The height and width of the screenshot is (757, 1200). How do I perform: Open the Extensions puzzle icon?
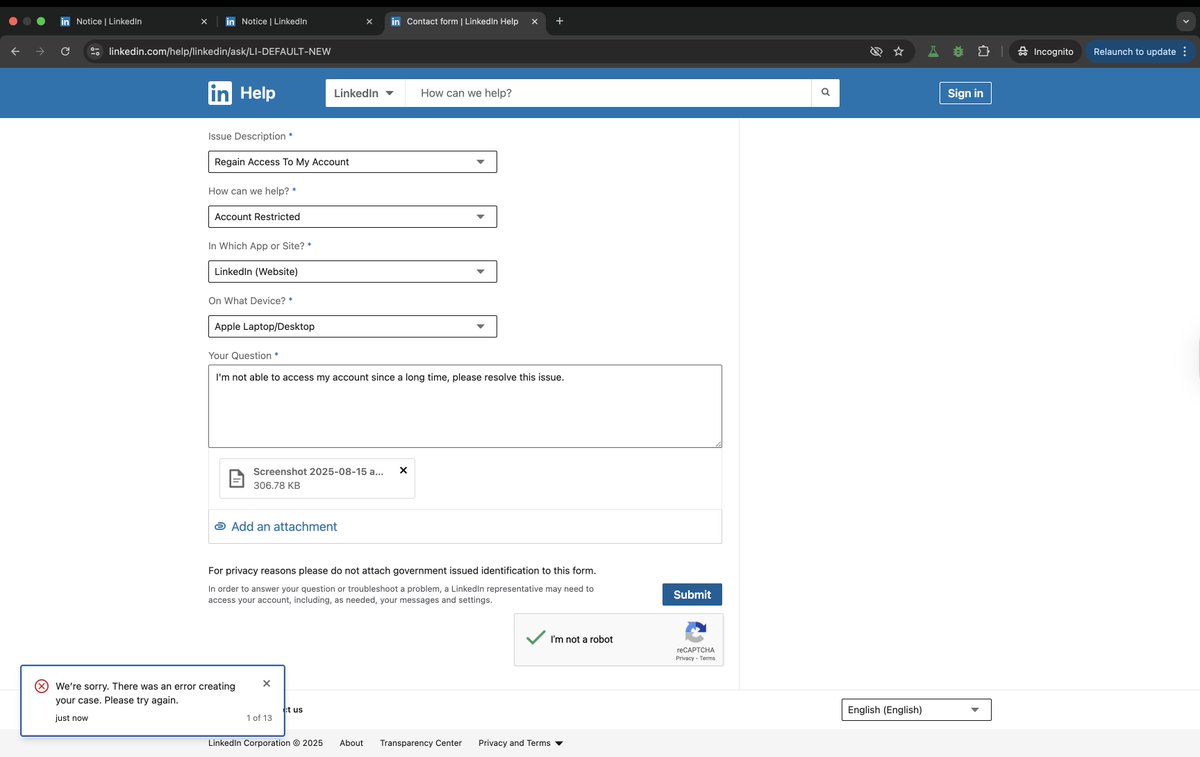(x=983, y=51)
